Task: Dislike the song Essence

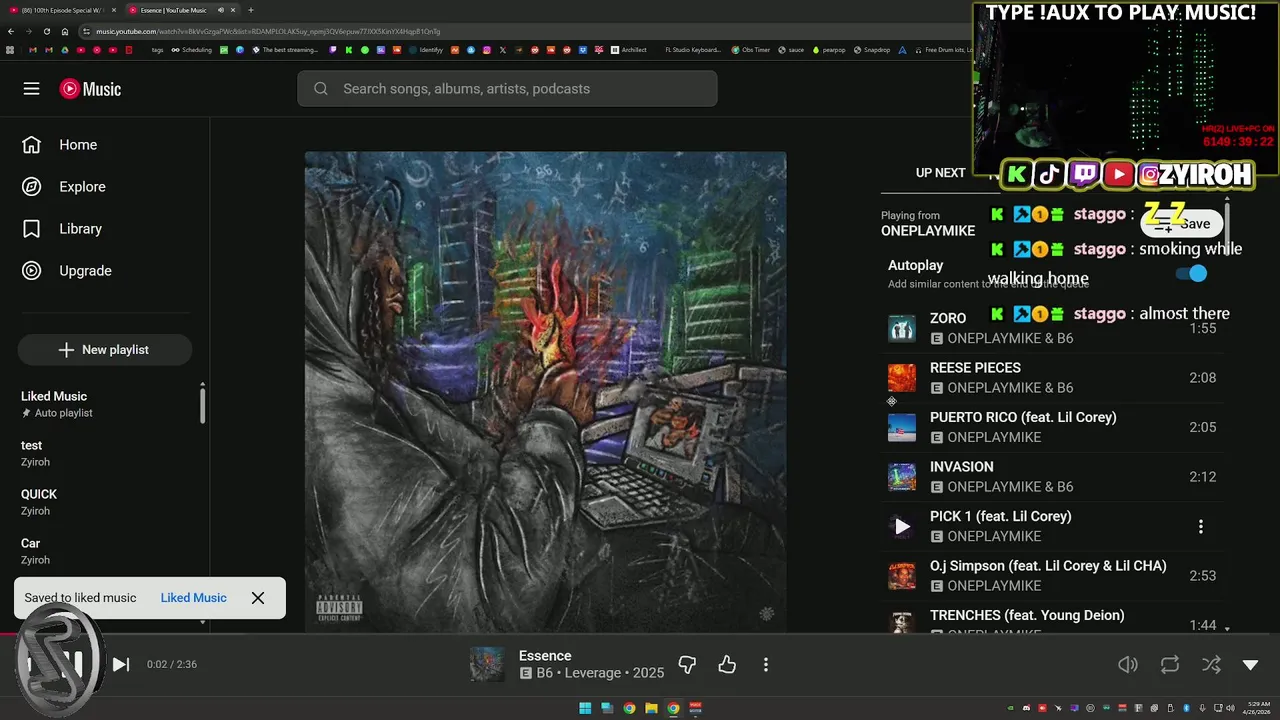Action: (x=687, y=665)
